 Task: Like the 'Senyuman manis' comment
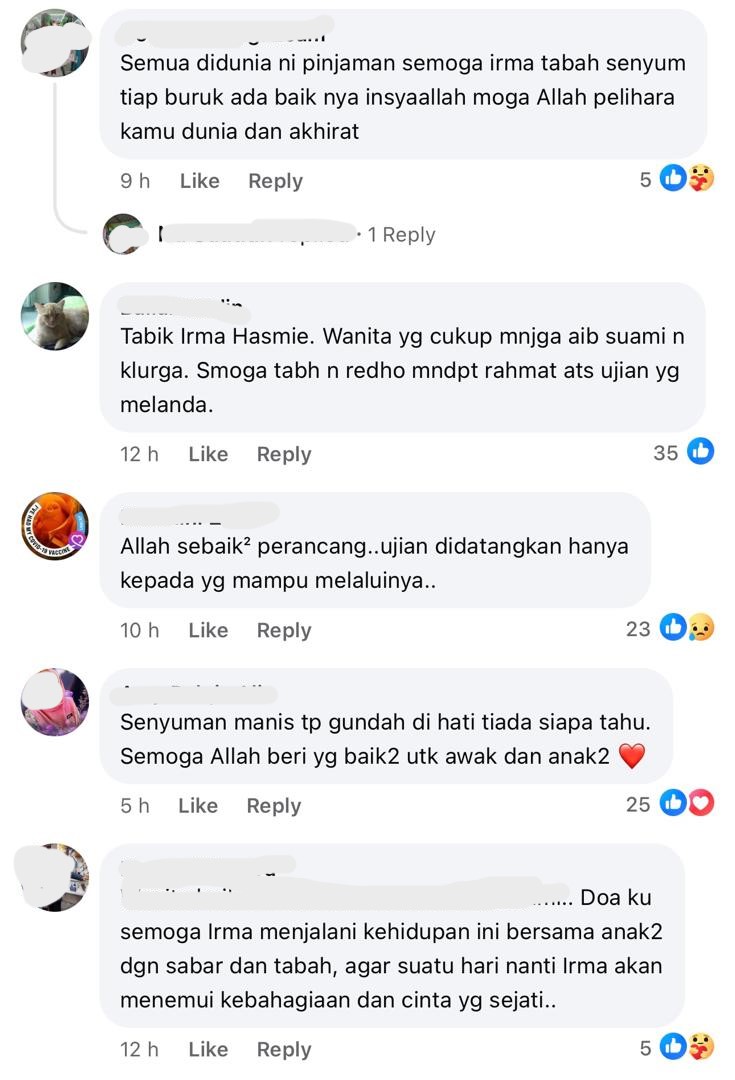[x=198, y=805]
